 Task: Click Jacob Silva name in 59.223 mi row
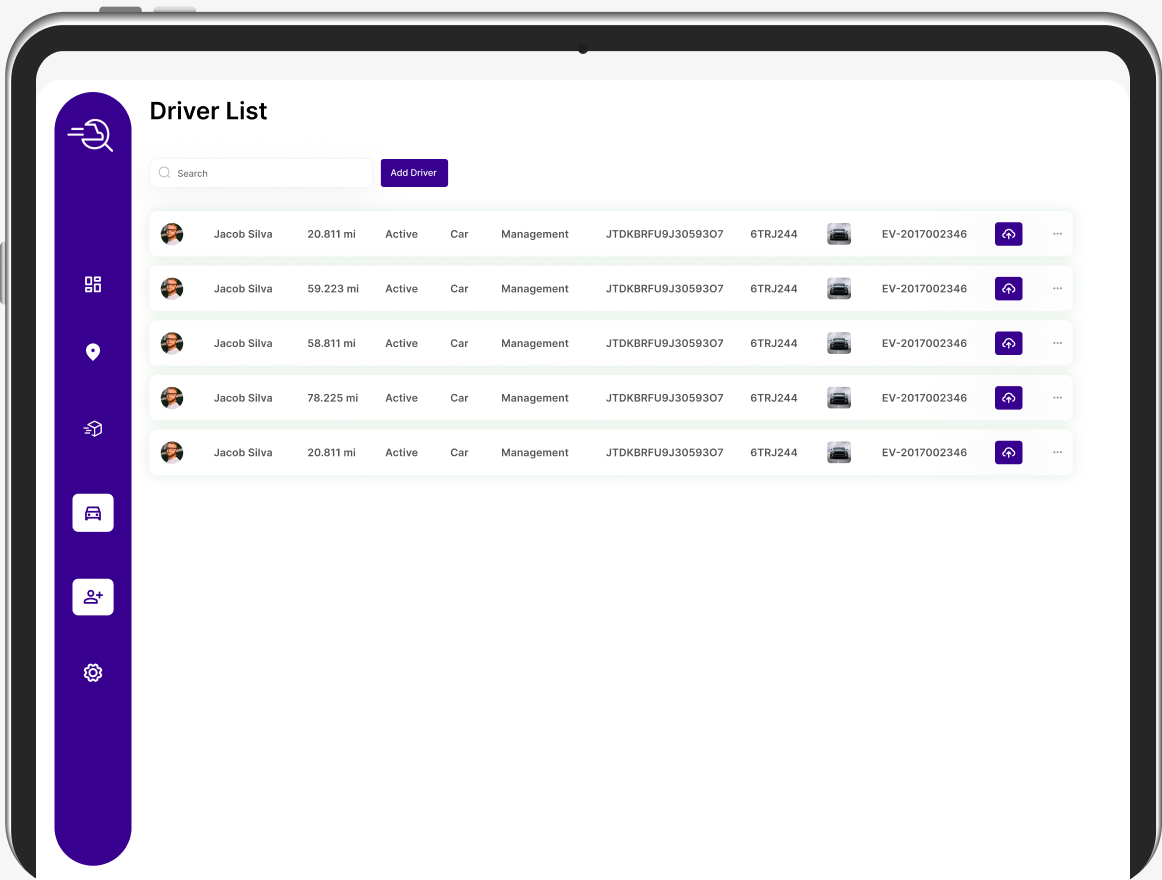243,288
